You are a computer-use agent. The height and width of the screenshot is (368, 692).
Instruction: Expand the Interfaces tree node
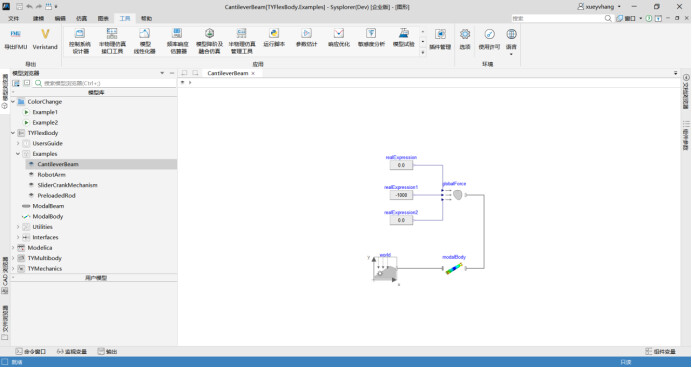click(x=18, y=237)
